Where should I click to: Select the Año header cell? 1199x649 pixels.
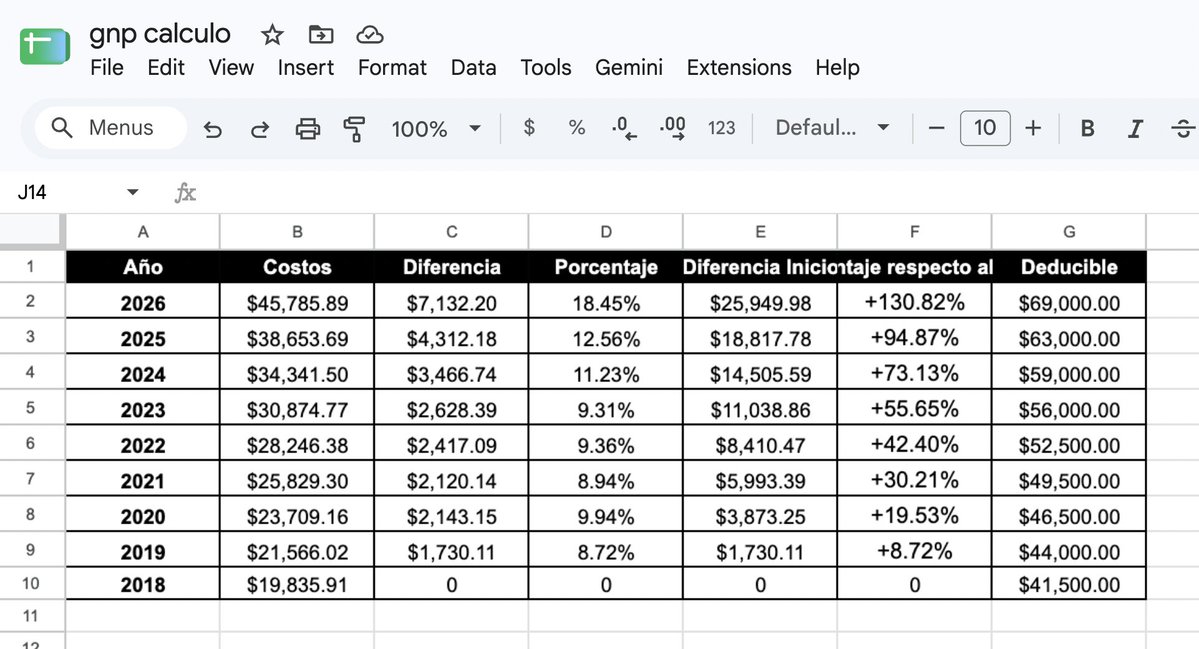143,267
